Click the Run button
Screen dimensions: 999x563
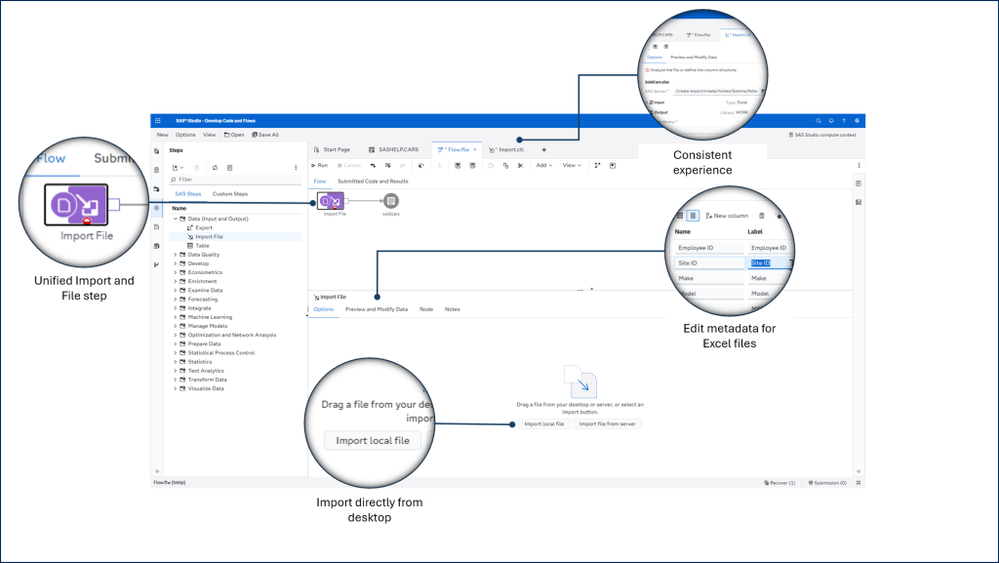[319, 166]
